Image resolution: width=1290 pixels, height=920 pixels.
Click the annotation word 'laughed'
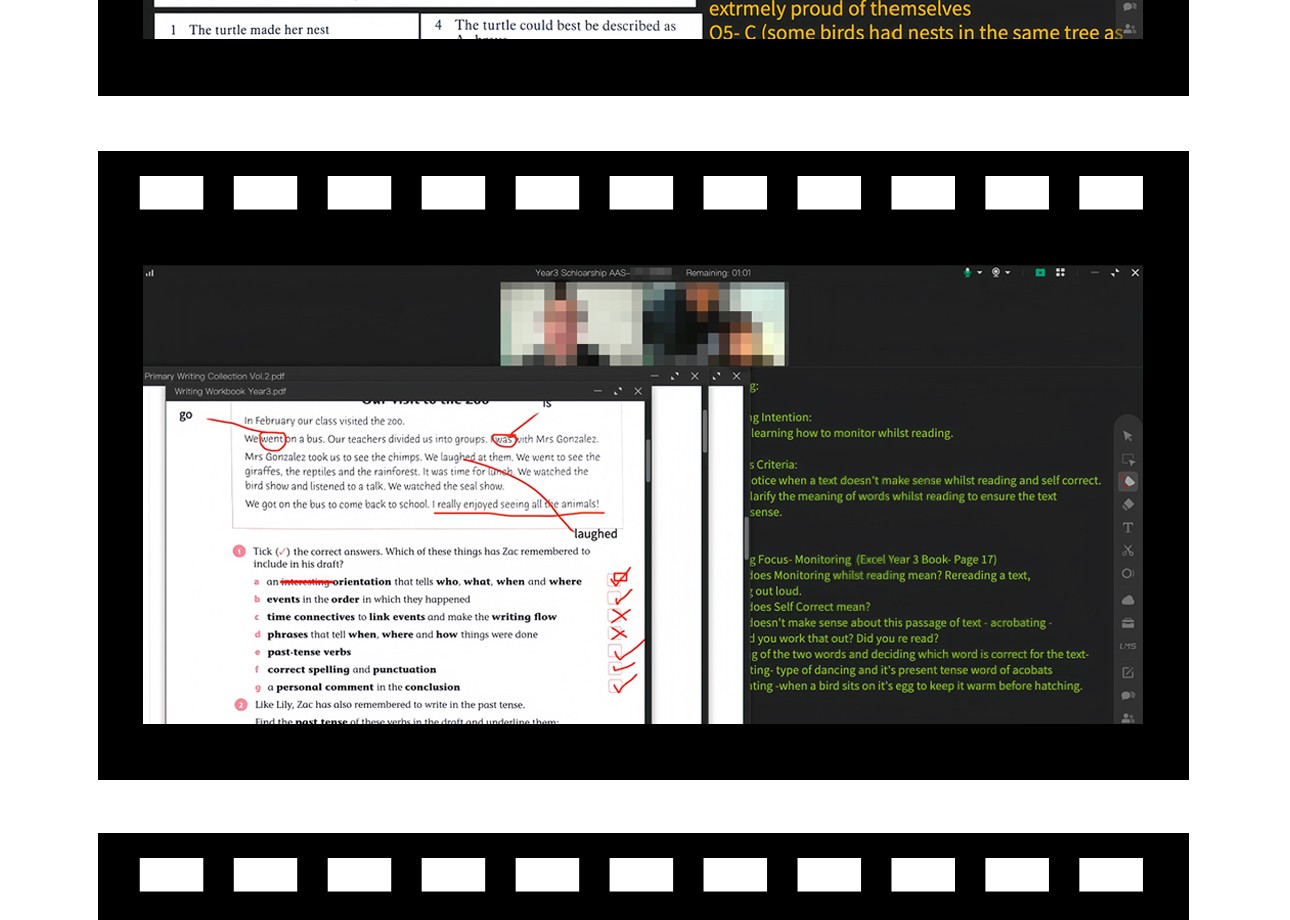(x=596, y=534)
